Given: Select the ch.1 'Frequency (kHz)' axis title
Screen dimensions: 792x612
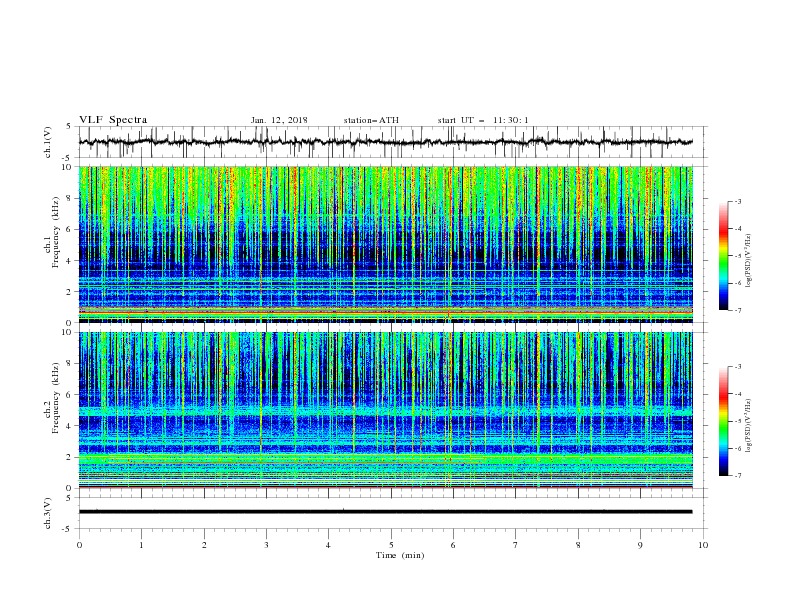Looking at the screenshot, I should [56, 233].
